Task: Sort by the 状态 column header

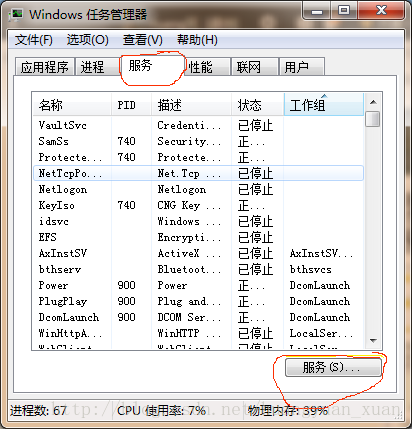Action: 258,105
